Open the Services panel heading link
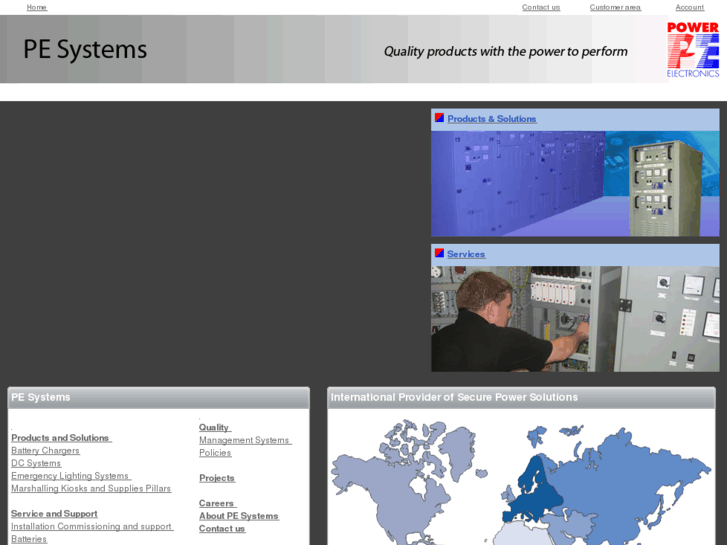The height and width of the screenshot is (545, 727). pos(466,254)
